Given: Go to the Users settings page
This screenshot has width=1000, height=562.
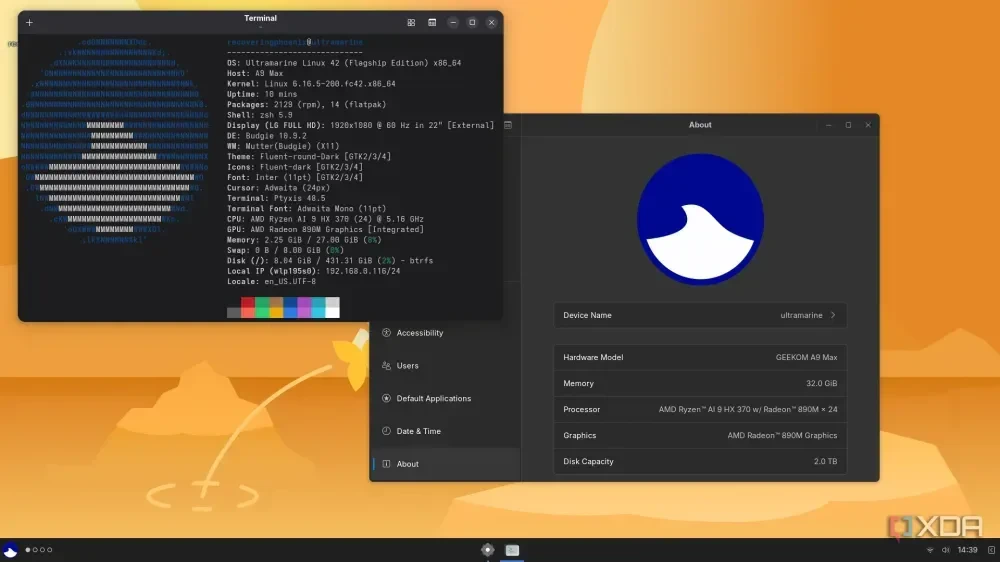Looking at the screenshot, I should click(x=445, y=366).
